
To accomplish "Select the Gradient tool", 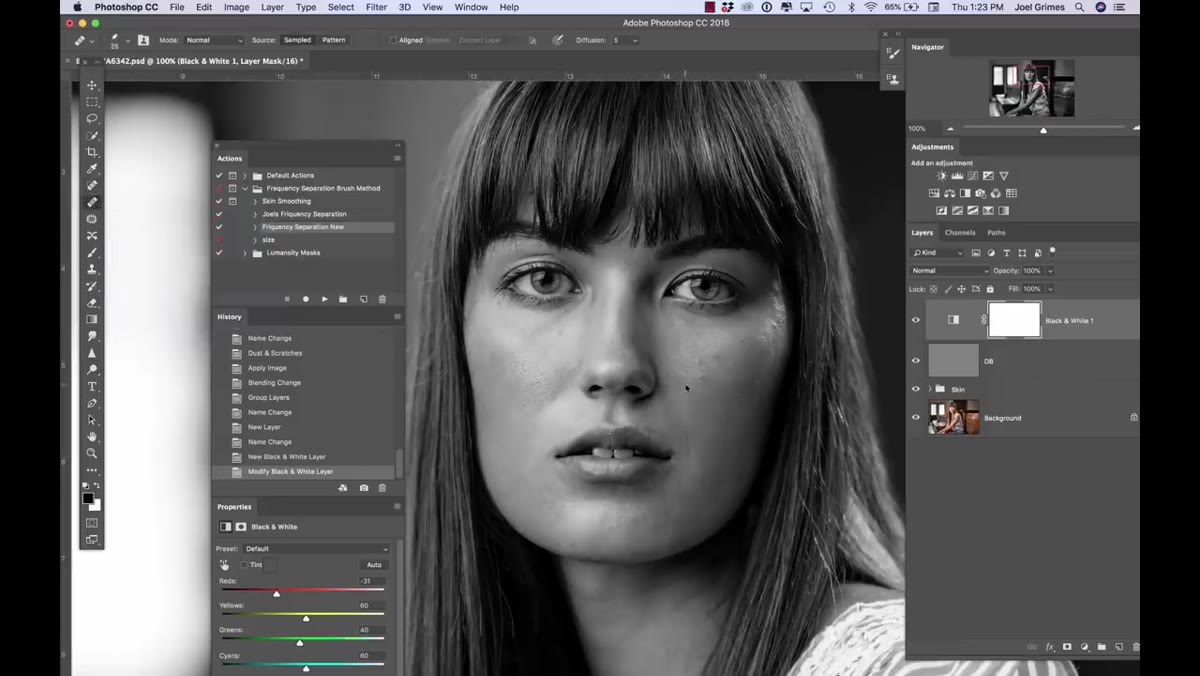I will tap(92, 319).
